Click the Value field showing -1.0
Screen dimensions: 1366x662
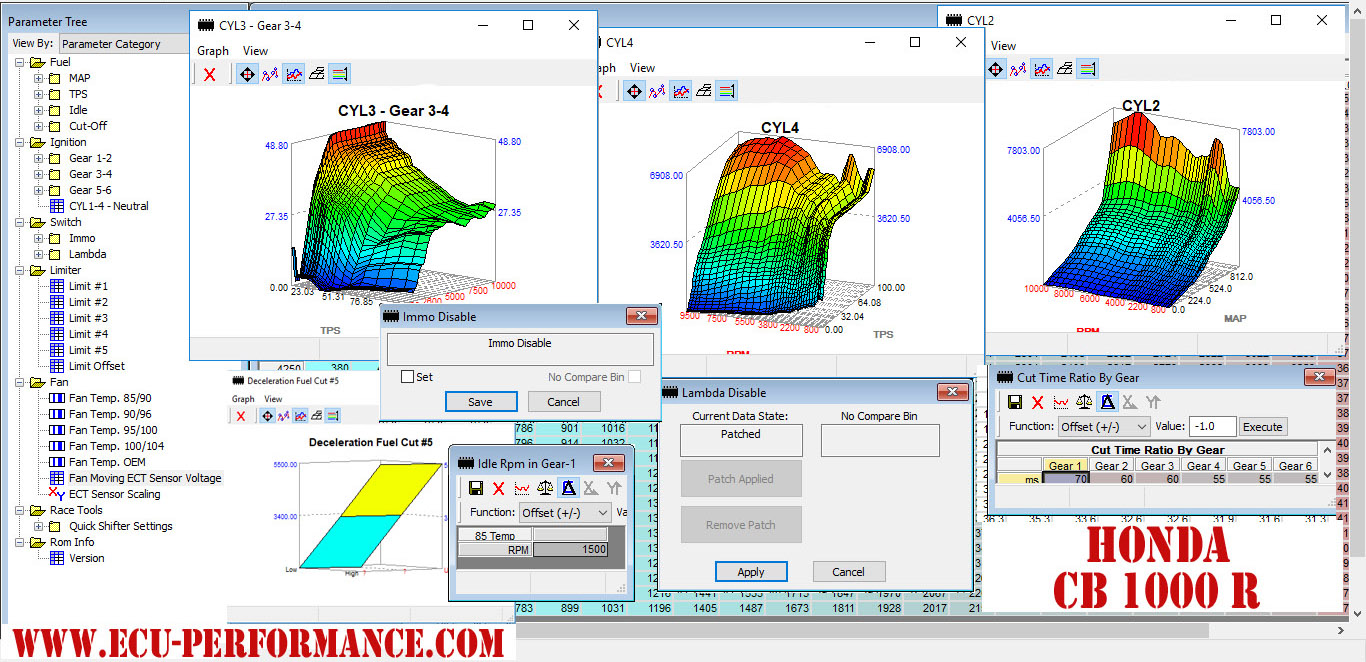pos(1213,427)
